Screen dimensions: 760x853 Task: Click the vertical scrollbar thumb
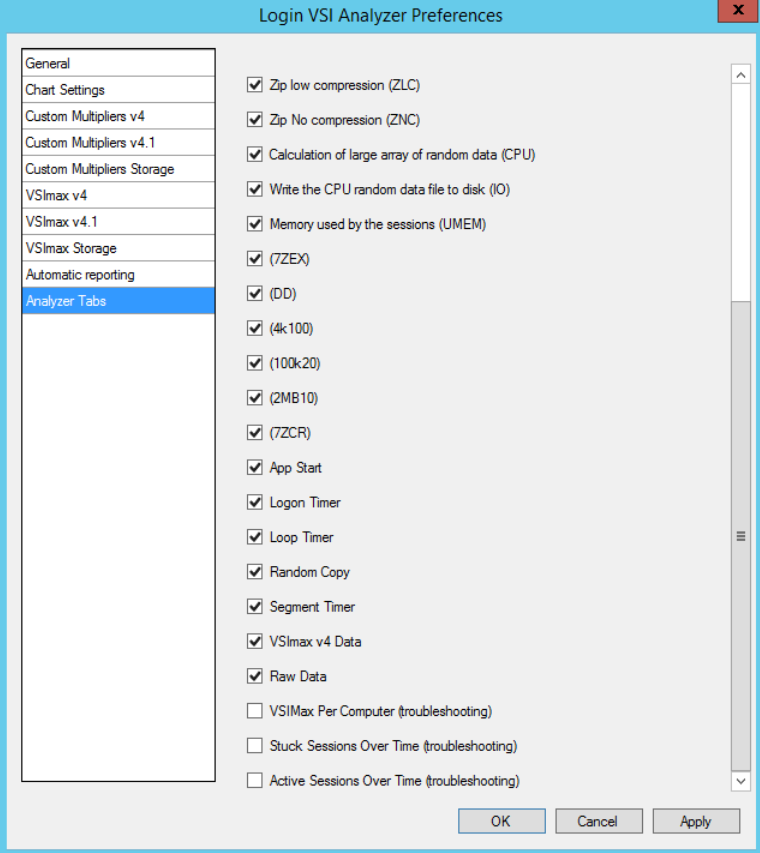(741, 536)
